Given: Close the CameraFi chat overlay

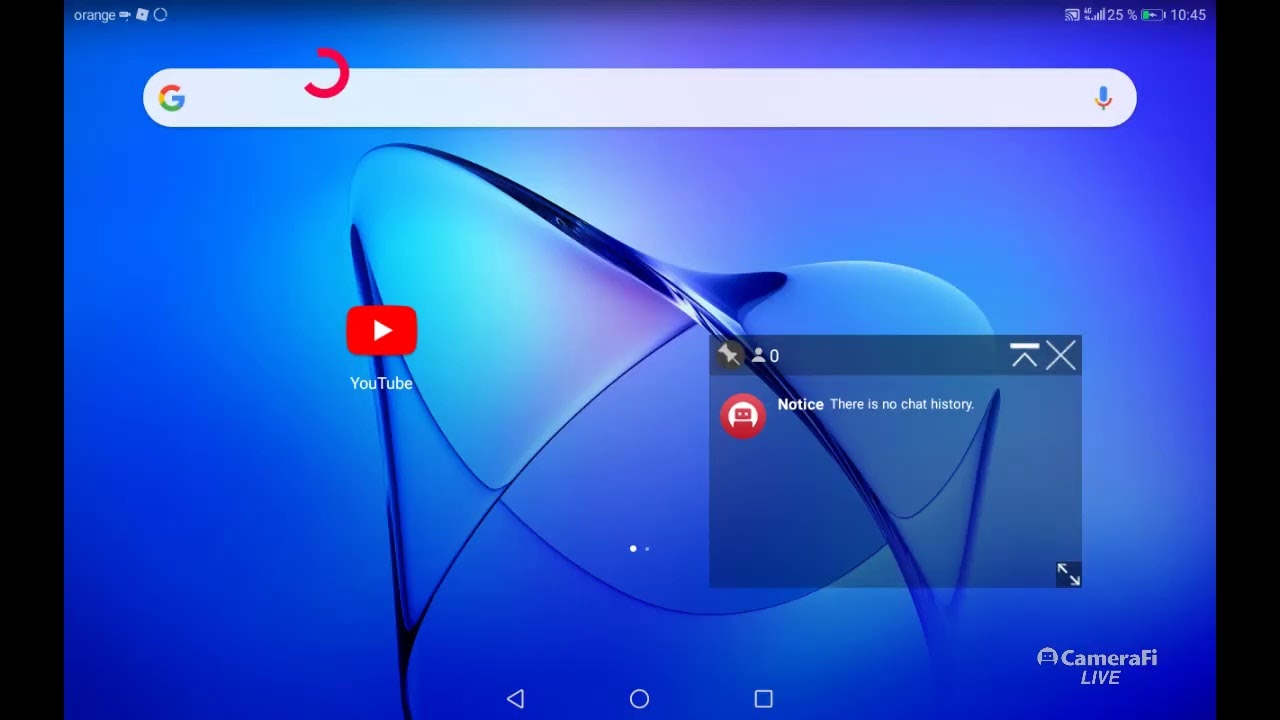Looking at the screenshot, I should click(1061, 355).
